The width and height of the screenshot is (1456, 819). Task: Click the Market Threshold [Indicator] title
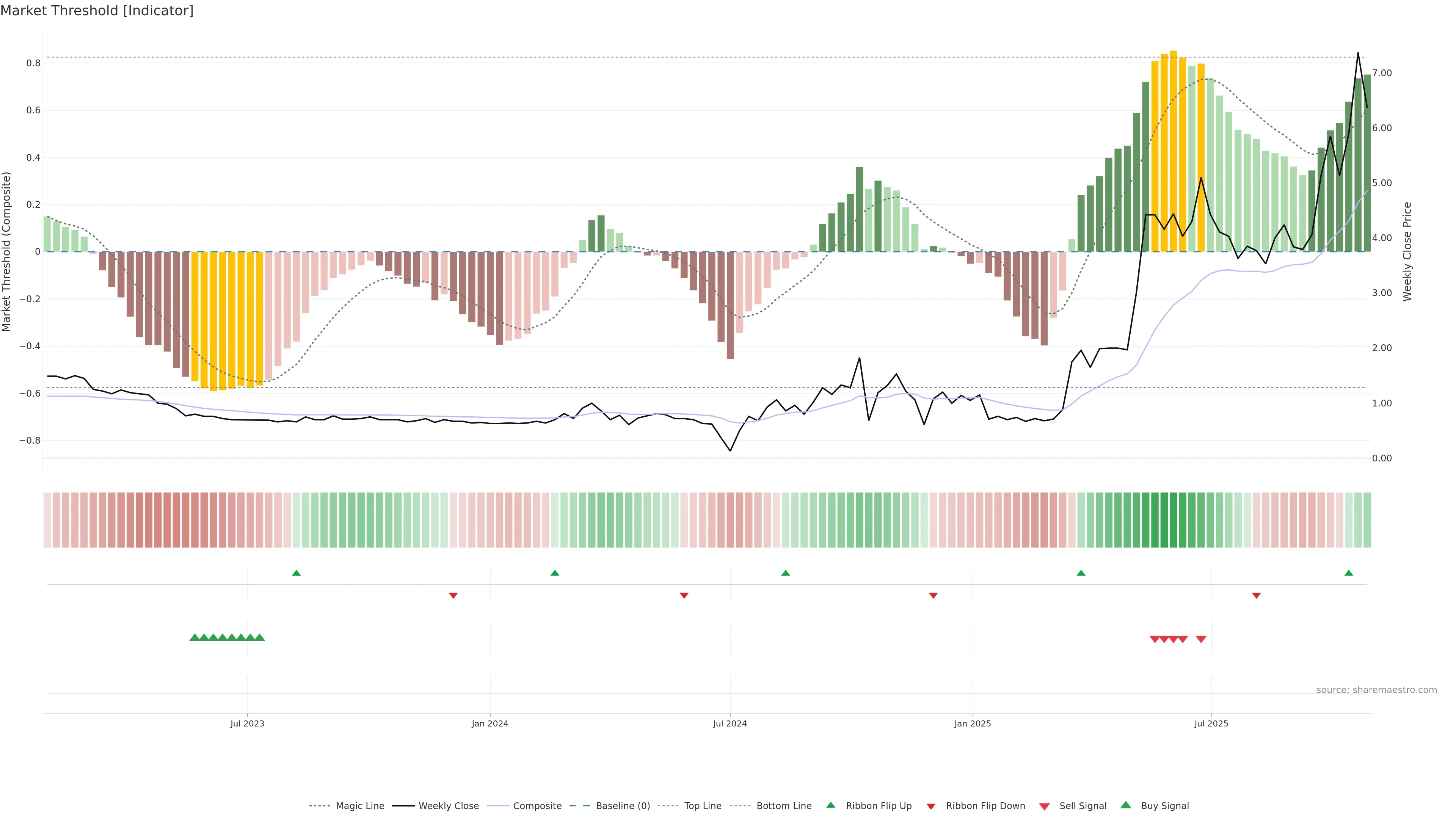[97, 11]
